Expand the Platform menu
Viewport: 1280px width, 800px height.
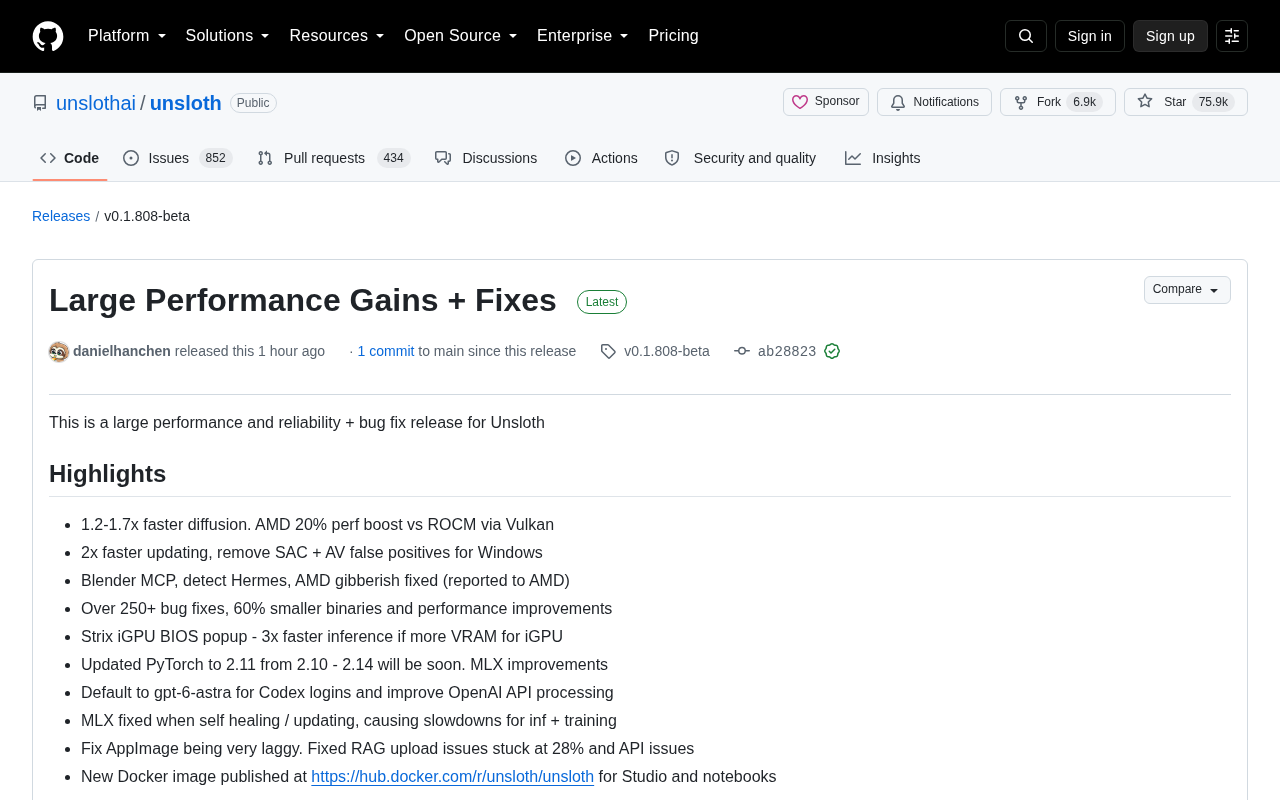(x=127, y=36)
